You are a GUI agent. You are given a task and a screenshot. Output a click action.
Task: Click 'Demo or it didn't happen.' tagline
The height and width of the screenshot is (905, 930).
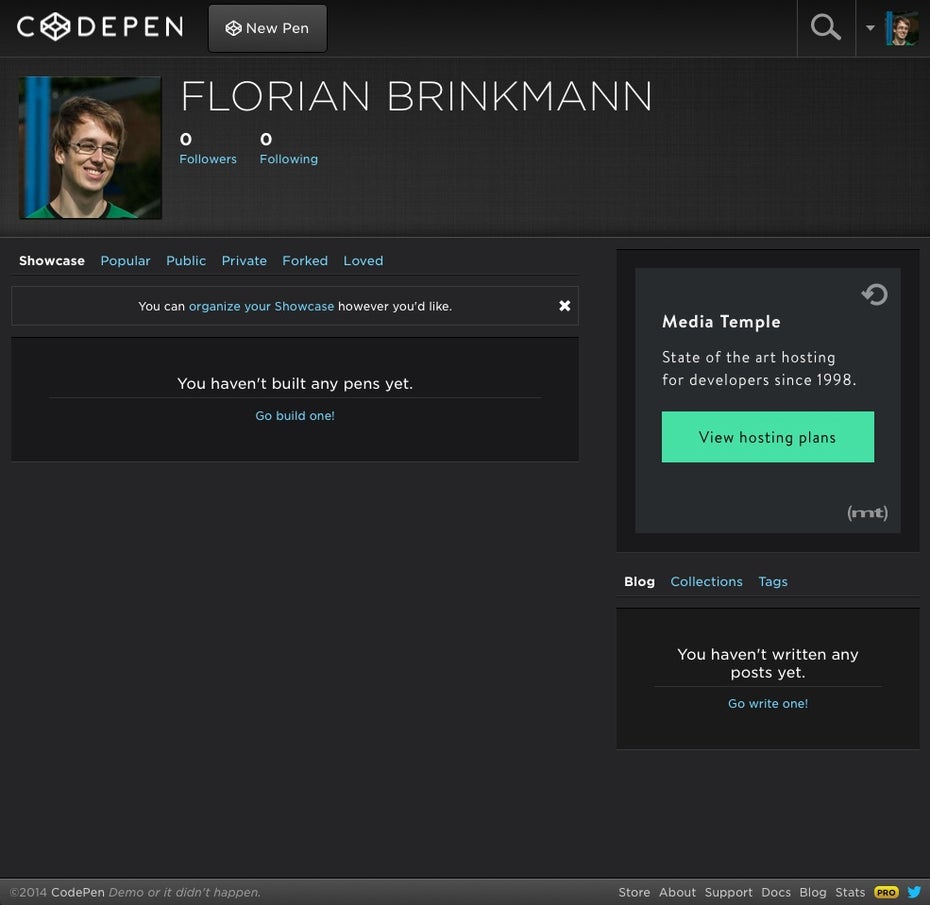(x=184, y=892)
